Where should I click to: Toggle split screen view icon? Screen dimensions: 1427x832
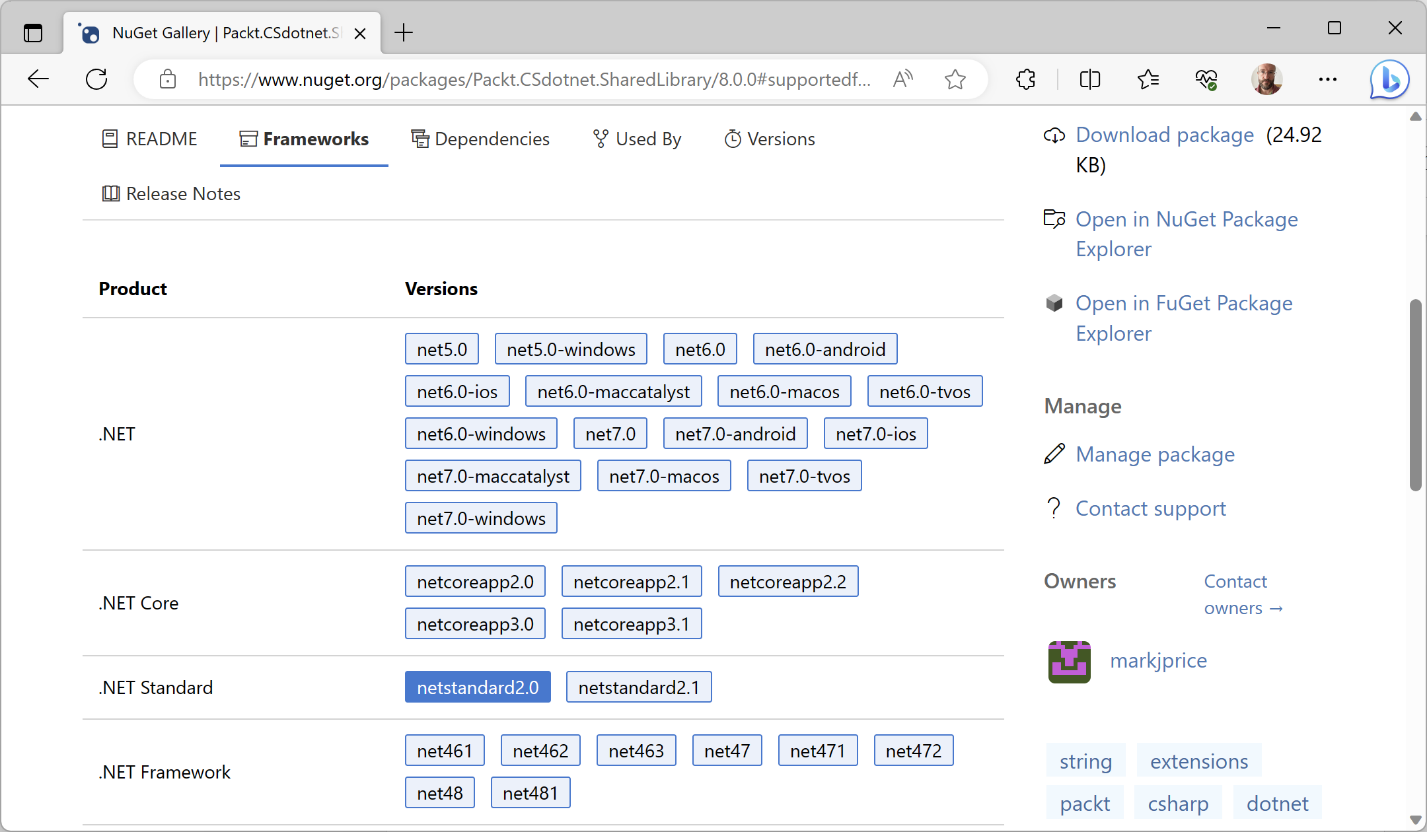pyautogui.click(x=1090, y=79)
